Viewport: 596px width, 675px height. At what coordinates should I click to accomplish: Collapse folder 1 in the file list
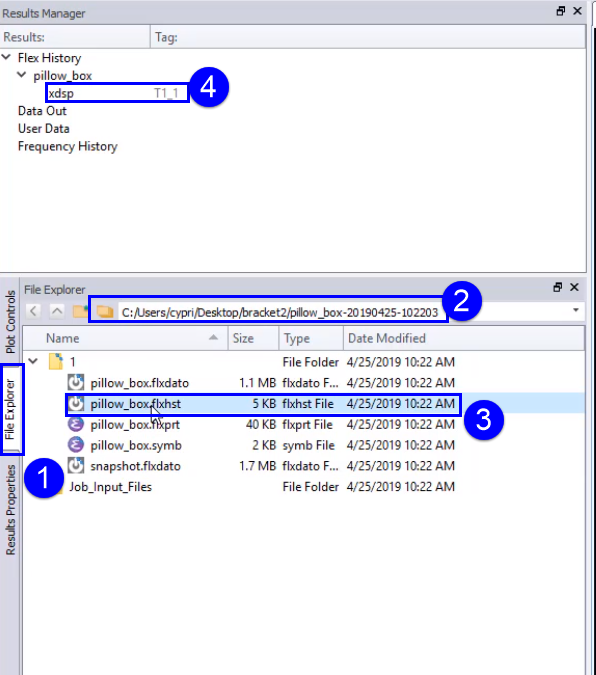point(33,361)
